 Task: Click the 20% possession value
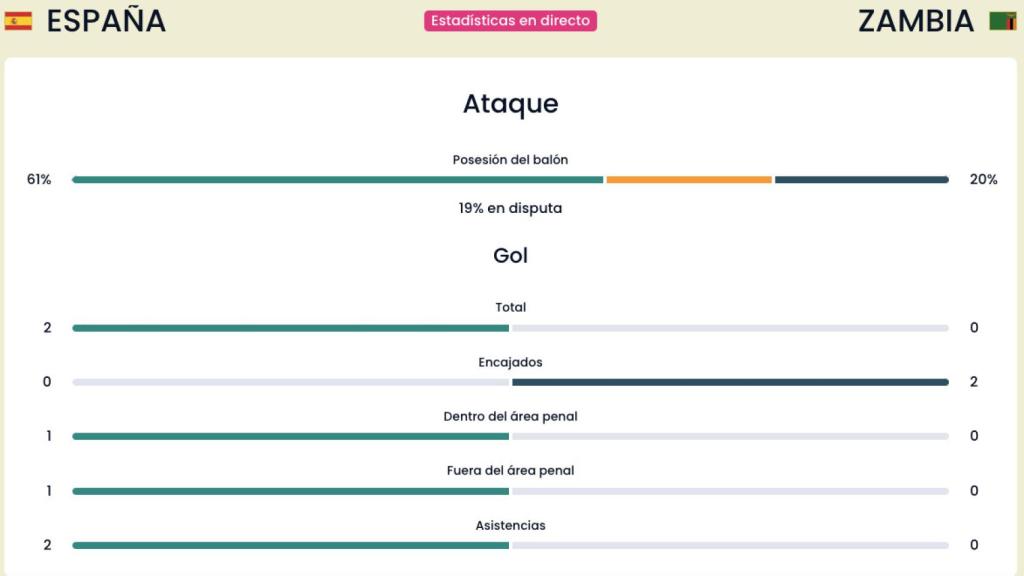point(984,180)
